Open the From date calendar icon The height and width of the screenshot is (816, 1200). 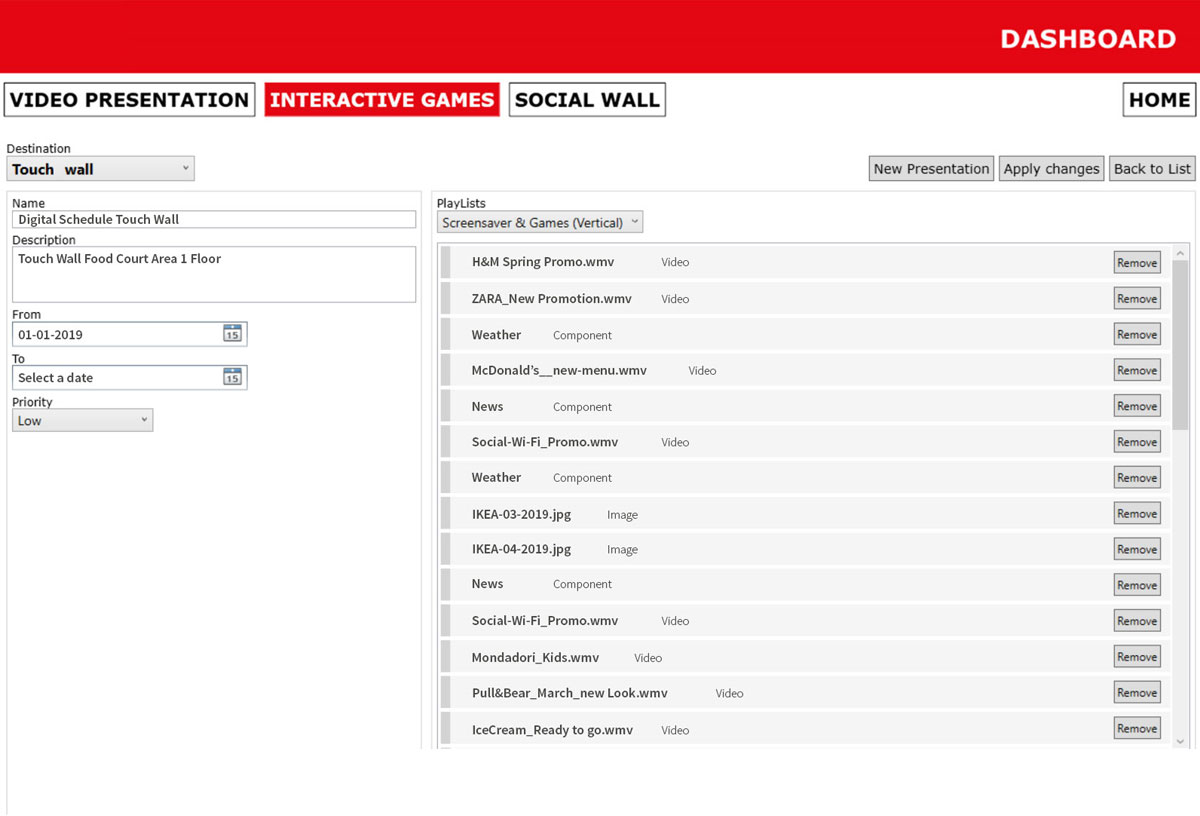[232, 334]
